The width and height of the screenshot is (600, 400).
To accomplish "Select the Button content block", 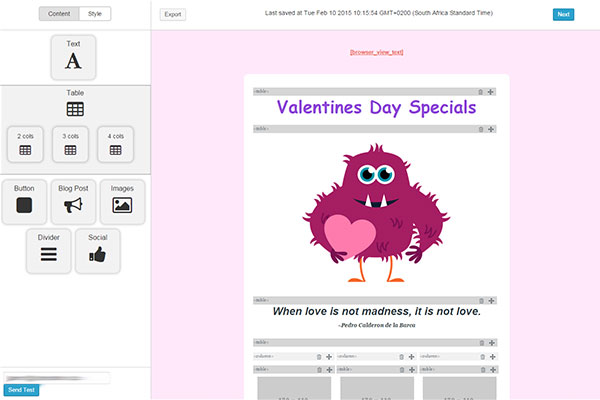I will click(x=24, y=202).
